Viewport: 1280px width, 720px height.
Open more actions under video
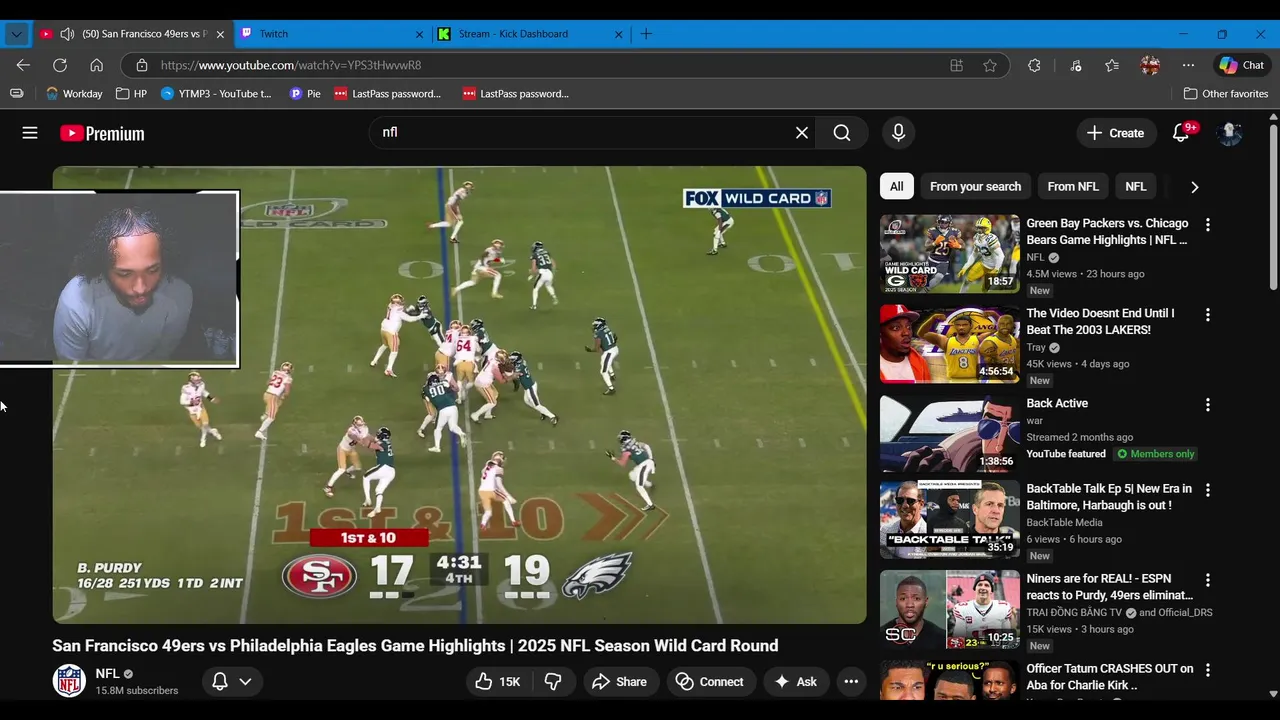pyautogui.click(x=851, y=682)
